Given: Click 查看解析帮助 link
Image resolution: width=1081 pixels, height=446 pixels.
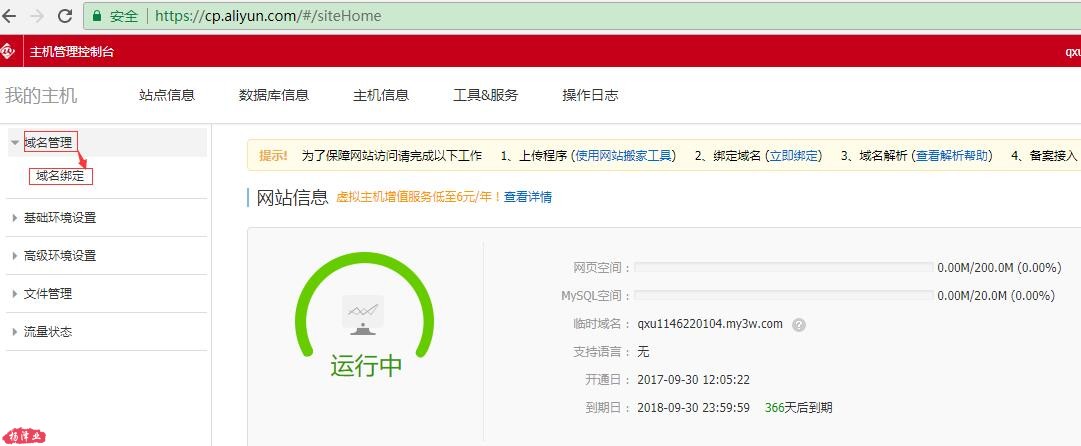Looking at the screenshot, I should point(951,156).
